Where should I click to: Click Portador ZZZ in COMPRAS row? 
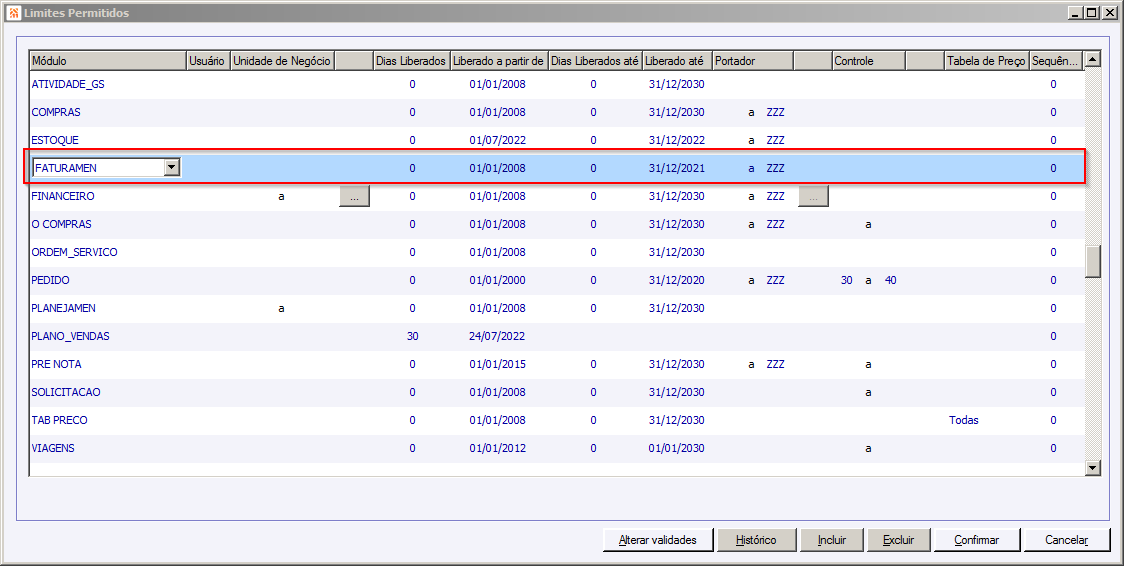(776, 112)
